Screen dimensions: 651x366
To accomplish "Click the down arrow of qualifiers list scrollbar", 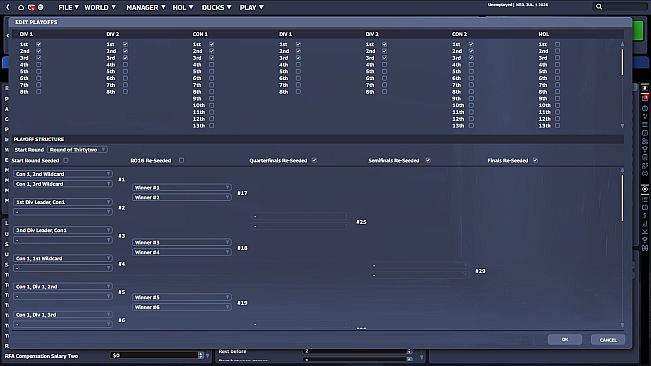I will pos(622,126).
